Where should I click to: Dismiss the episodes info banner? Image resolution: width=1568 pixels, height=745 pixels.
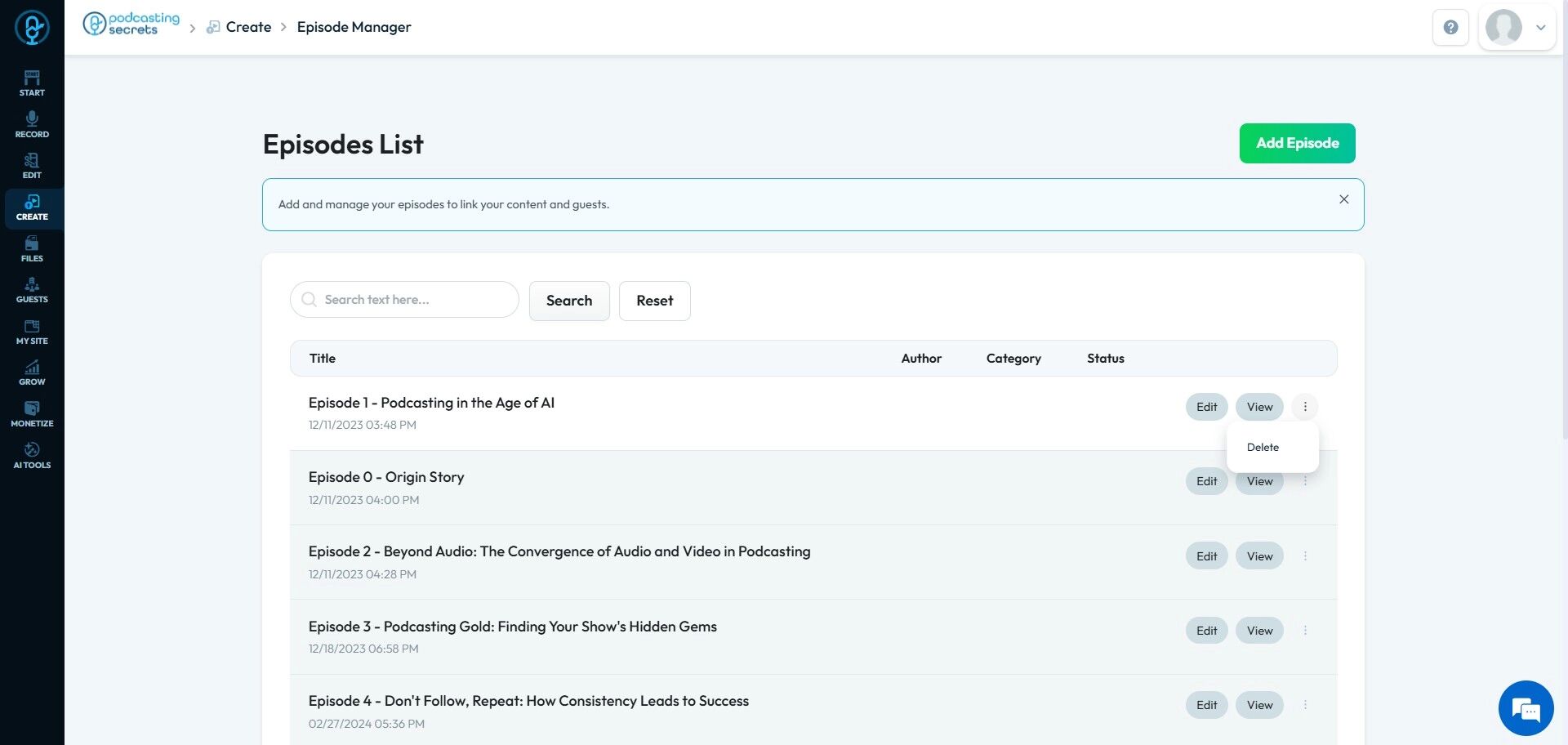pyautogui.click(x=1343, y=199)
